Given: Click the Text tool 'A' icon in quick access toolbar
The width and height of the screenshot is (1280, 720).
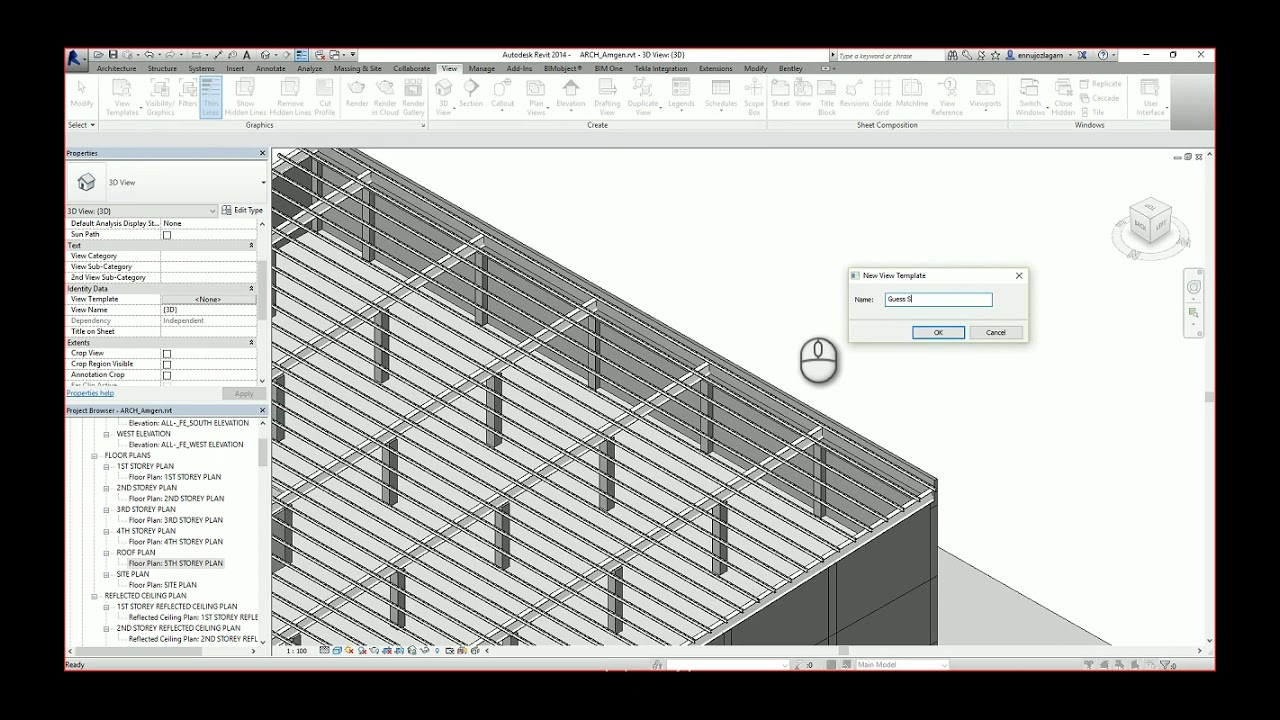Looking at the screenshot, I should pyautogui.click(x=246, y=55).
